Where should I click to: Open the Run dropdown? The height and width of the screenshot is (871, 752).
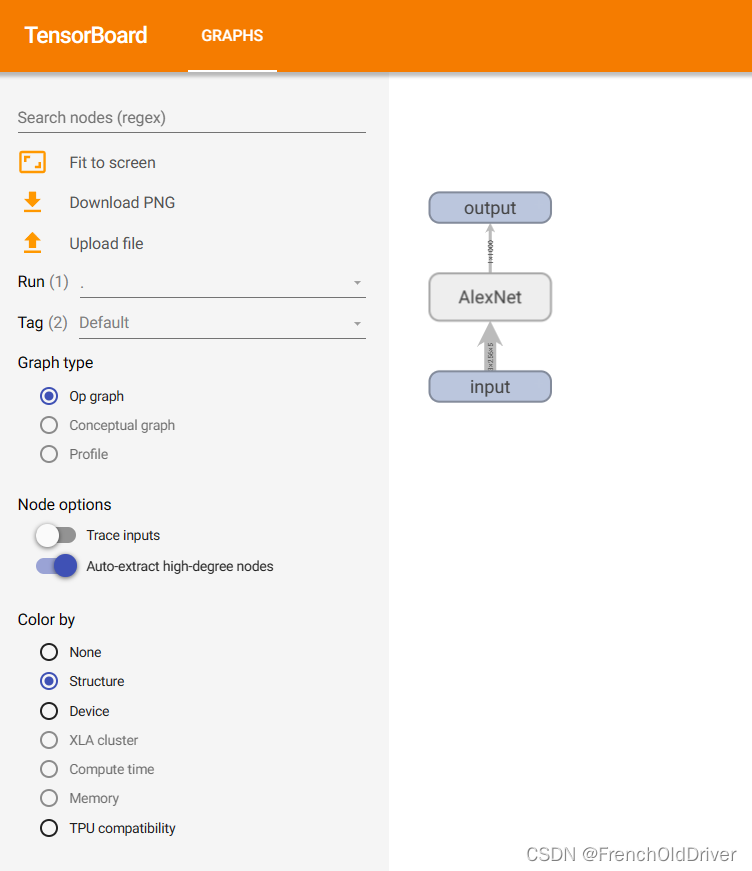coord(222,283)
